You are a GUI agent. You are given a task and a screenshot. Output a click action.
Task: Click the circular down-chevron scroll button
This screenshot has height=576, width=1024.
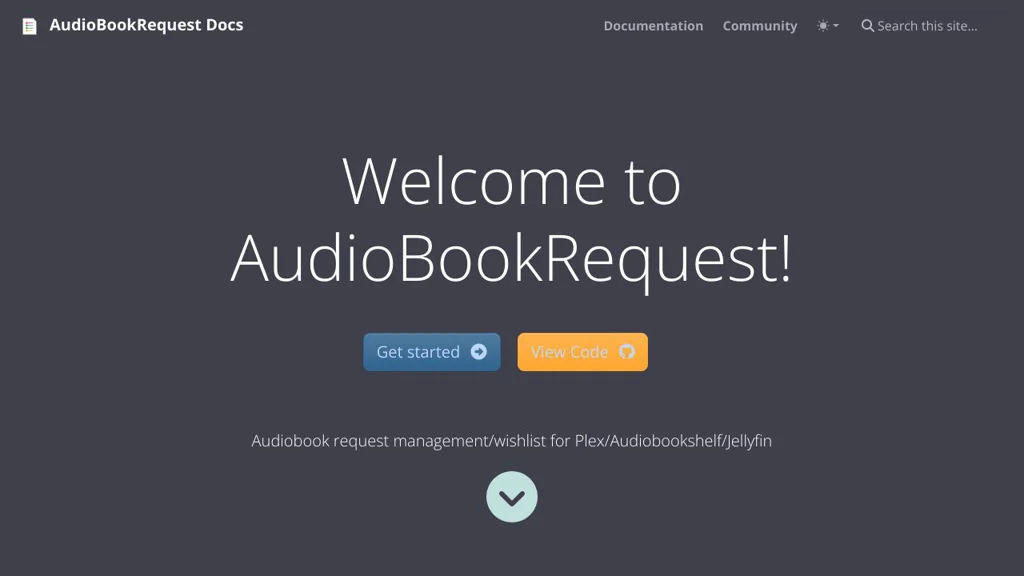[x=512, y=497]
